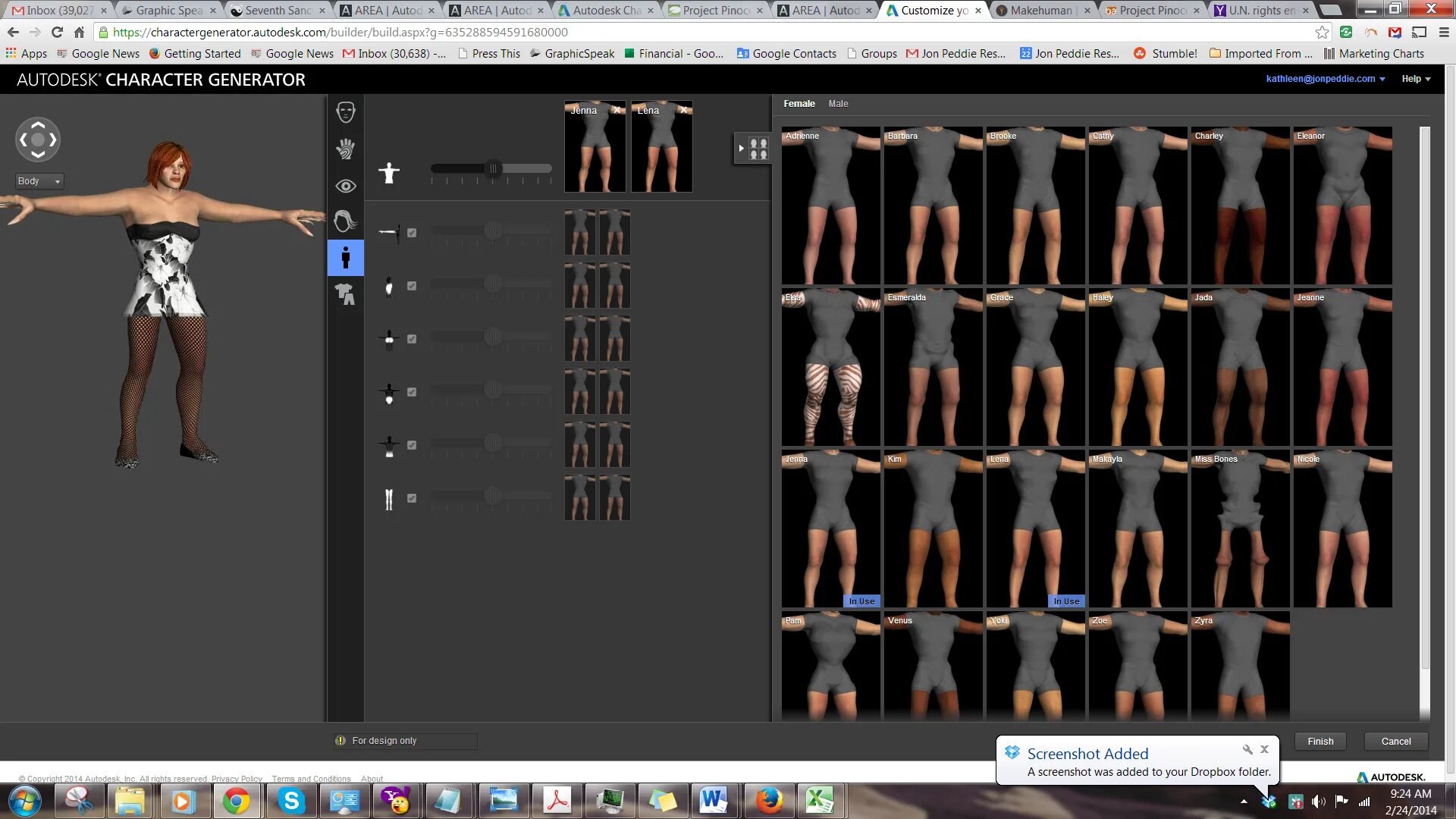Toggle the arms blend checkbox

click(412, 233)
